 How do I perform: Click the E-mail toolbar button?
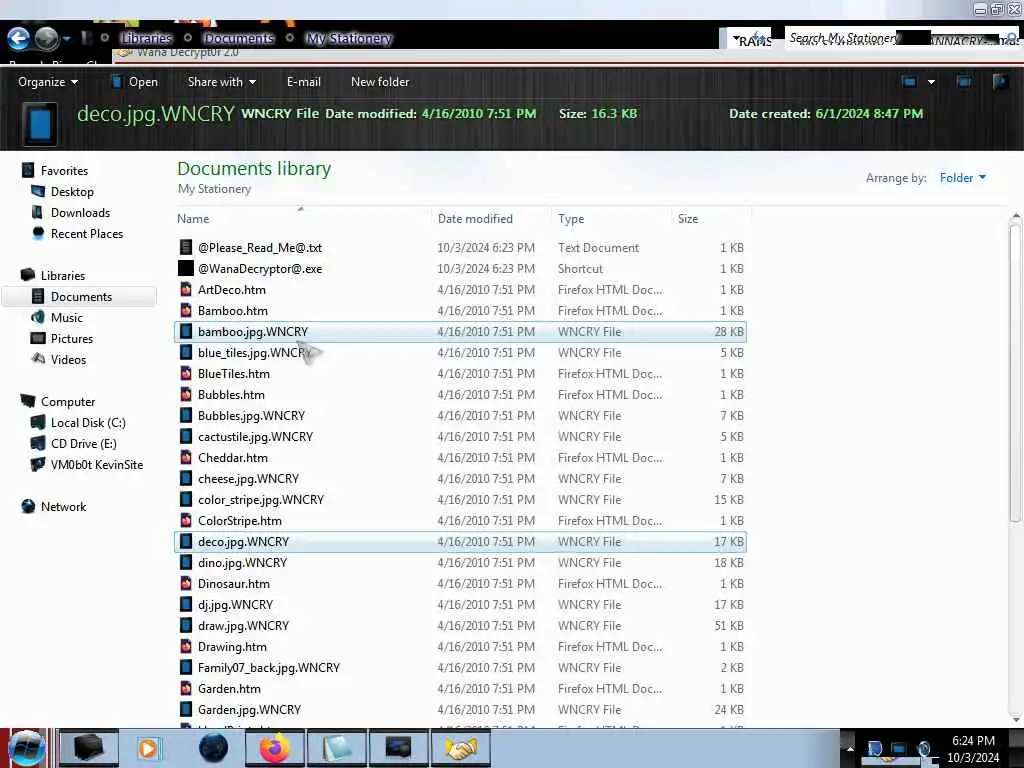[x=304, y=82]
